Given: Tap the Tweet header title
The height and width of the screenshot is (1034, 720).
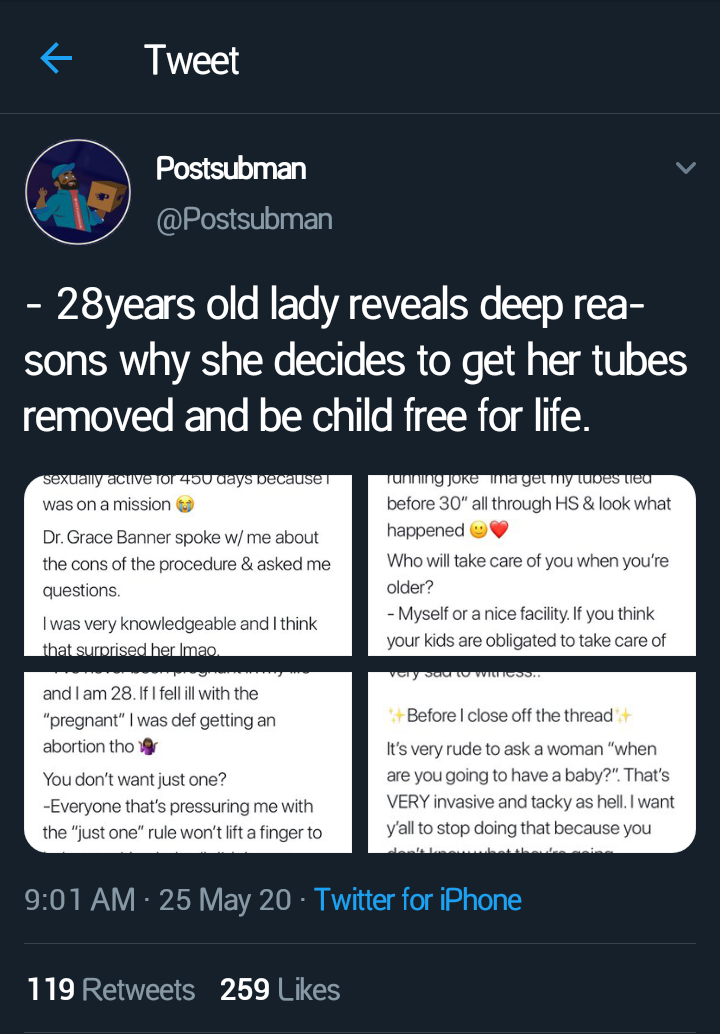Looking at the screenshot, I should [x=191, y=60].
